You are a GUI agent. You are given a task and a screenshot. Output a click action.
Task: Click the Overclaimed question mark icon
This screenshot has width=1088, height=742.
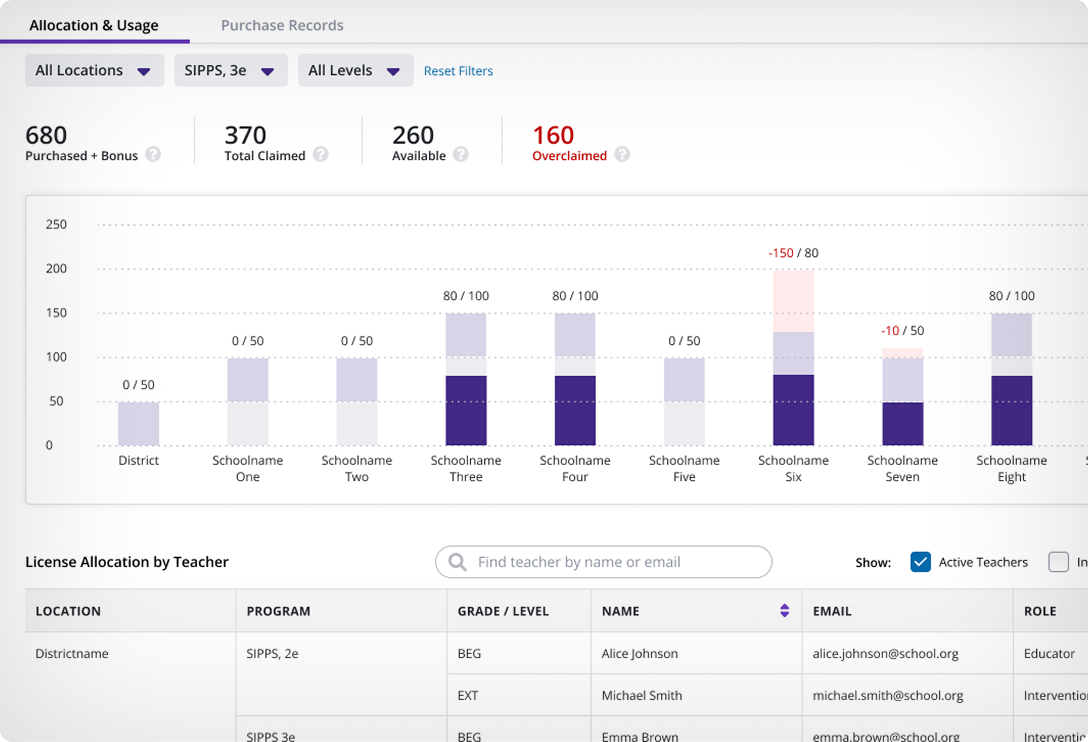pos(622,156)
